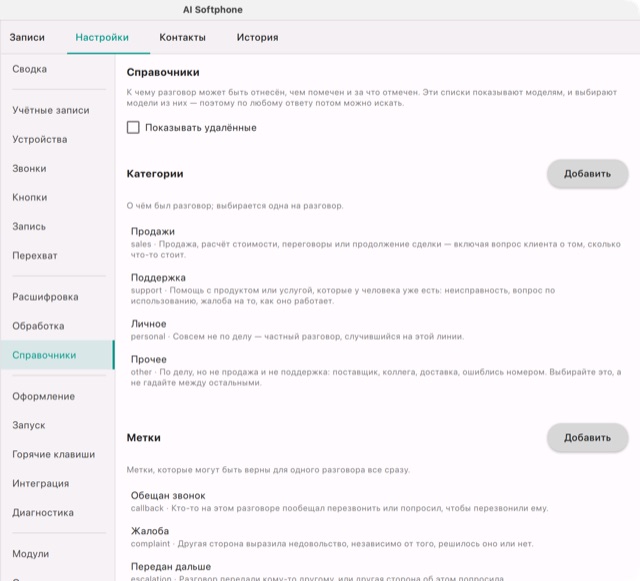Image resolution: width=640 pixels, height=581 pixels.
Task: Select the Передан дальше tag row
Action: [377, 571]
